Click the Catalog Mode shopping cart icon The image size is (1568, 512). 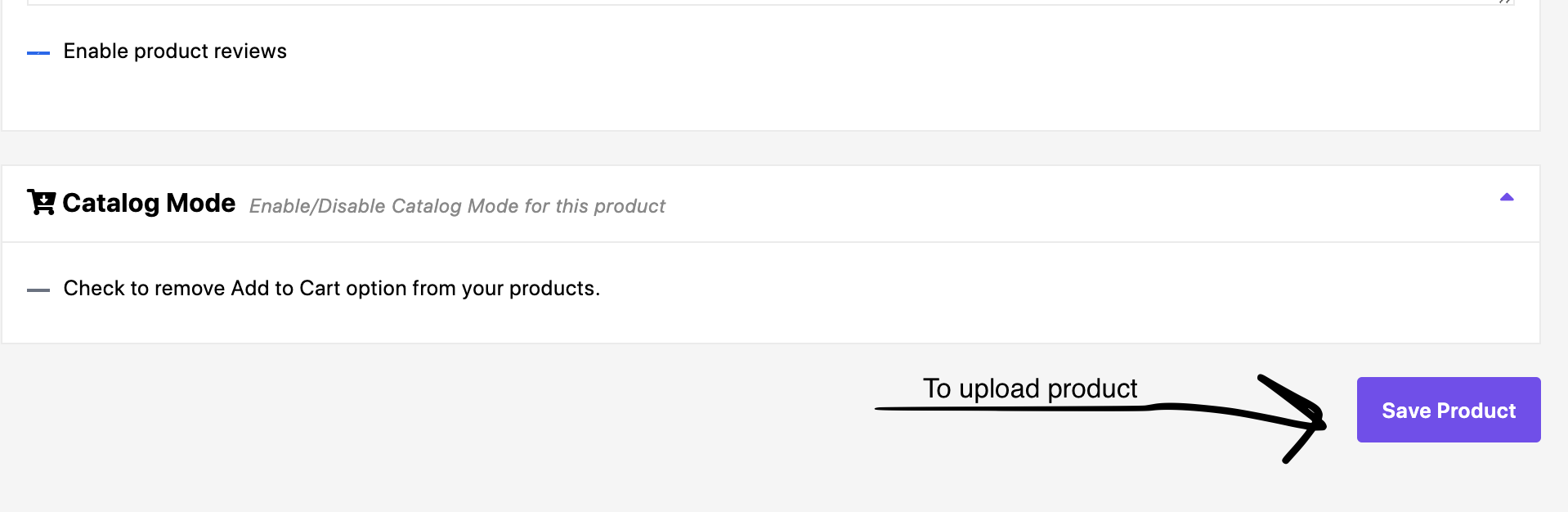41,202
